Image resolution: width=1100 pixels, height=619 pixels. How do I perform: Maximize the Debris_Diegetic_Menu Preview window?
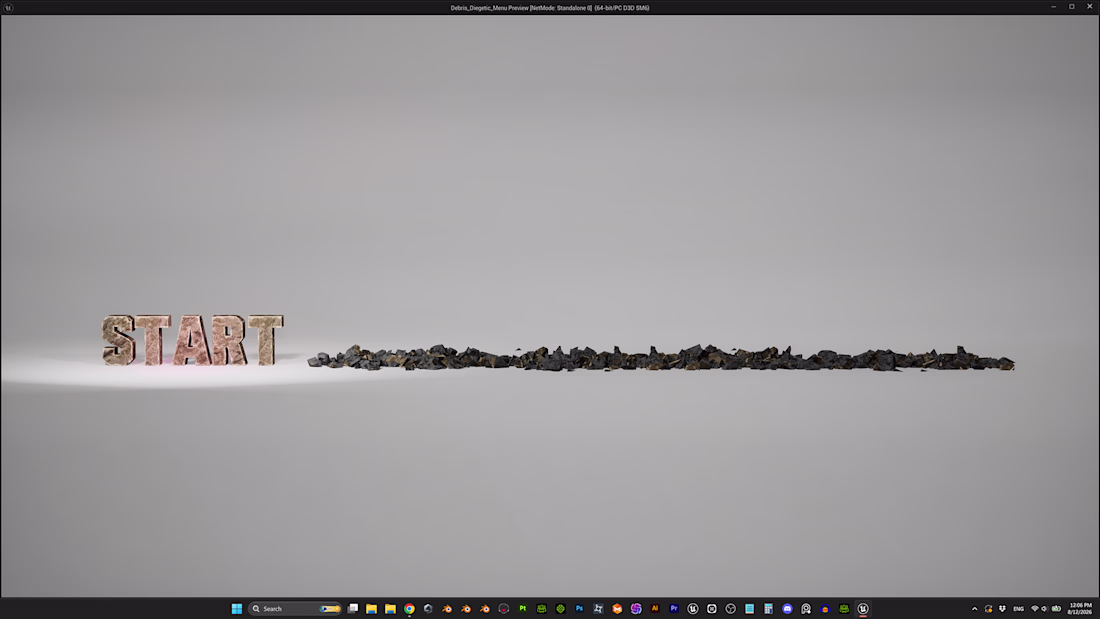pyautogui.click(x=1072, y=7)
